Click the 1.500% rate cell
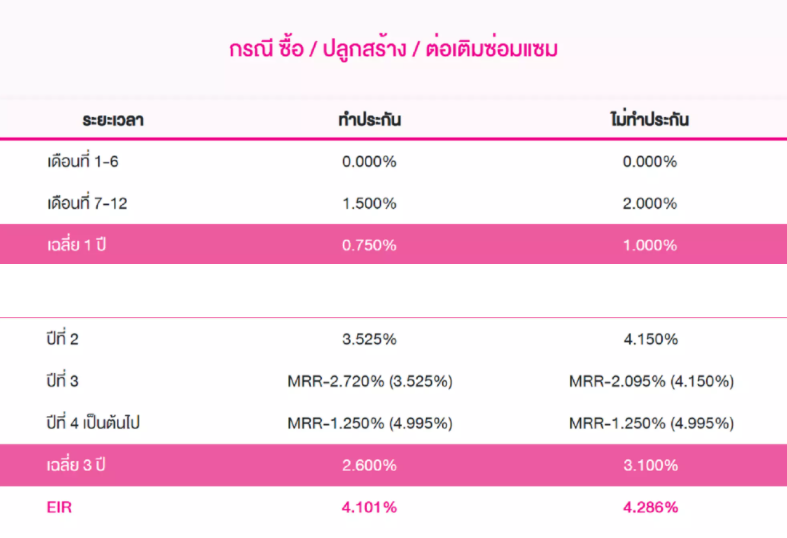The image size is (787, 538). coord(369,203)
